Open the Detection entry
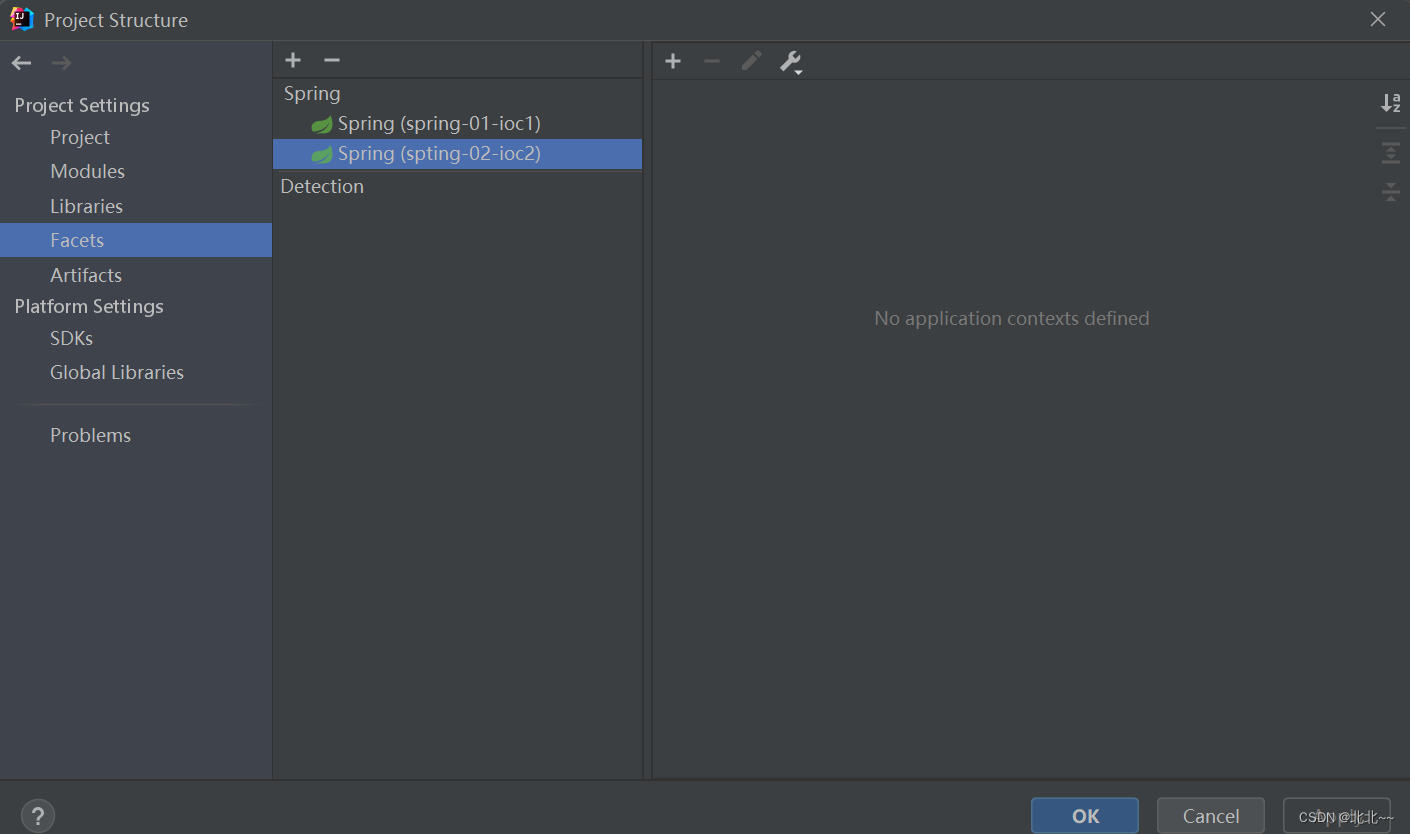The image size is (1410, 834). (322, 186)
